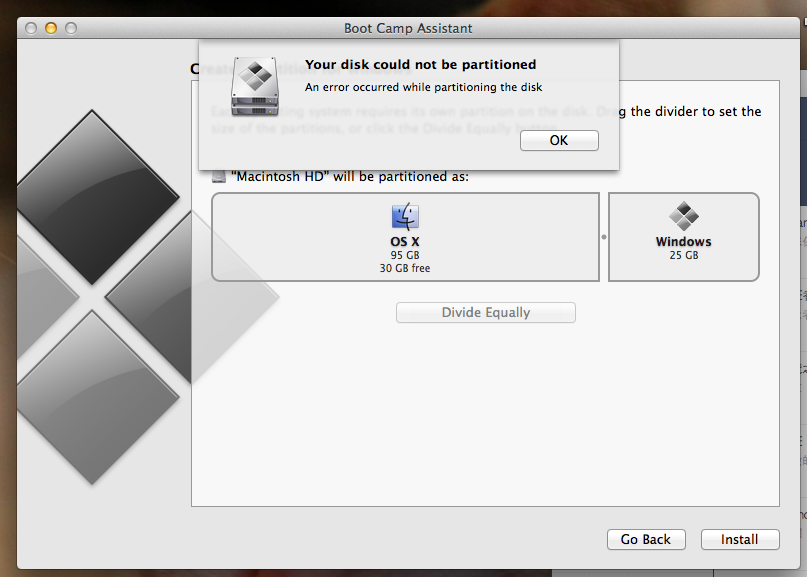807x577 pixels.
Task: Click the "Your disk could not be partitioned" heading
Action: point(420,64)
